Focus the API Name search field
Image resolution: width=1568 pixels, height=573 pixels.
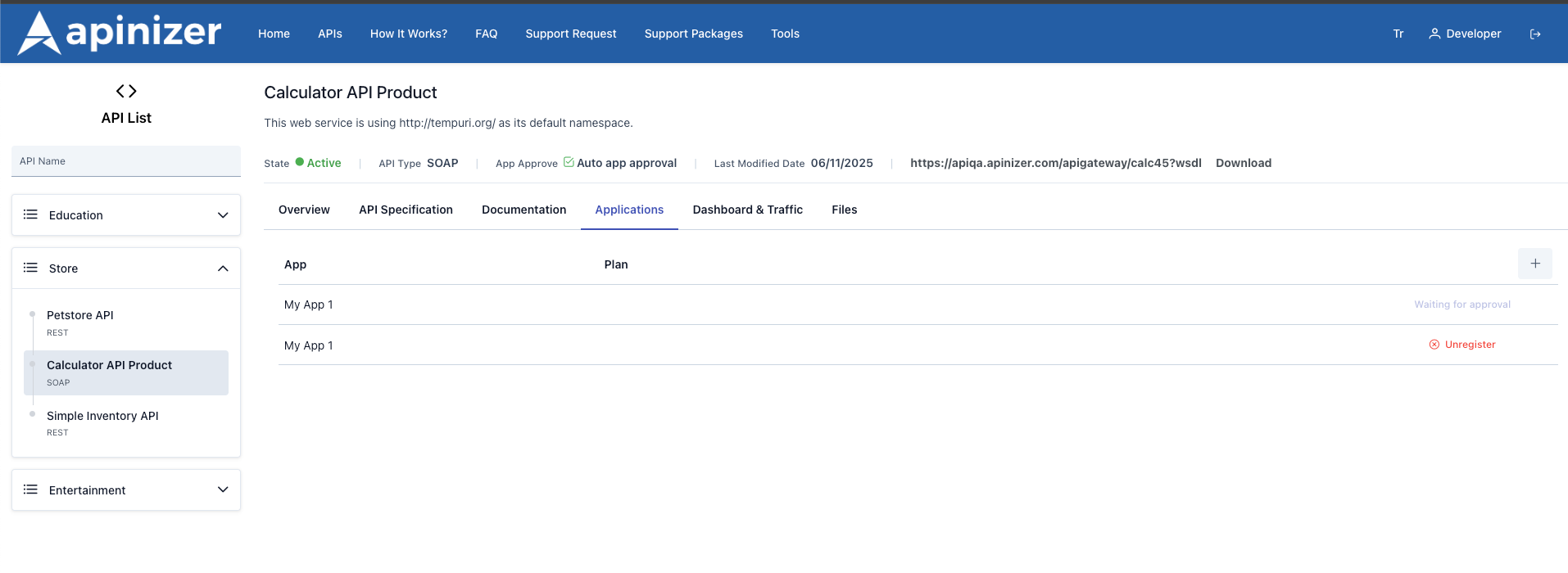click(x=126, y=161)
